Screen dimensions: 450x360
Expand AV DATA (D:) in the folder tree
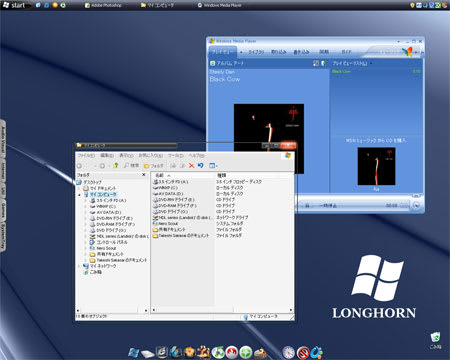coord(85,212)
